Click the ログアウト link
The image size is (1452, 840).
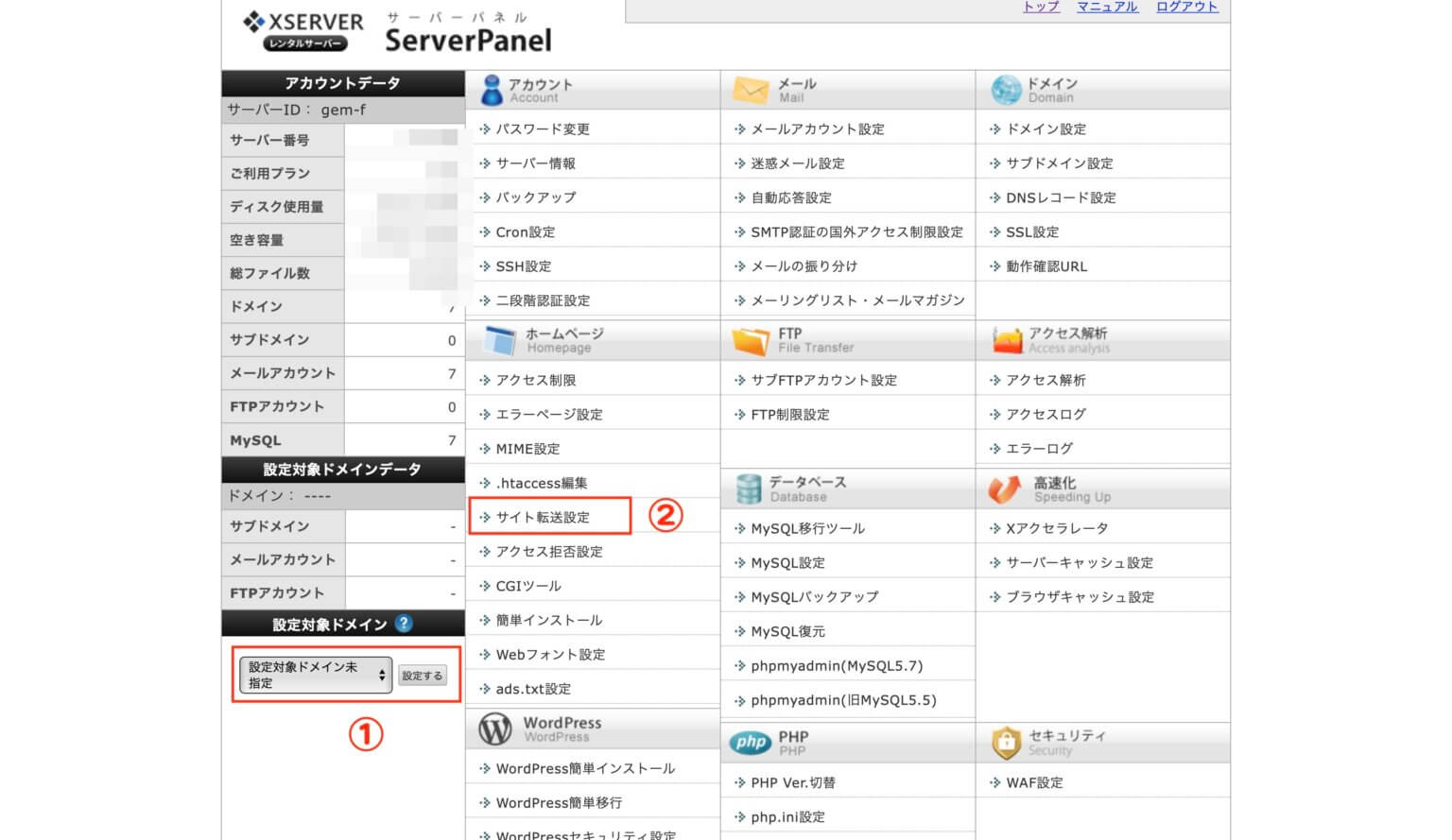point(1186,7)
